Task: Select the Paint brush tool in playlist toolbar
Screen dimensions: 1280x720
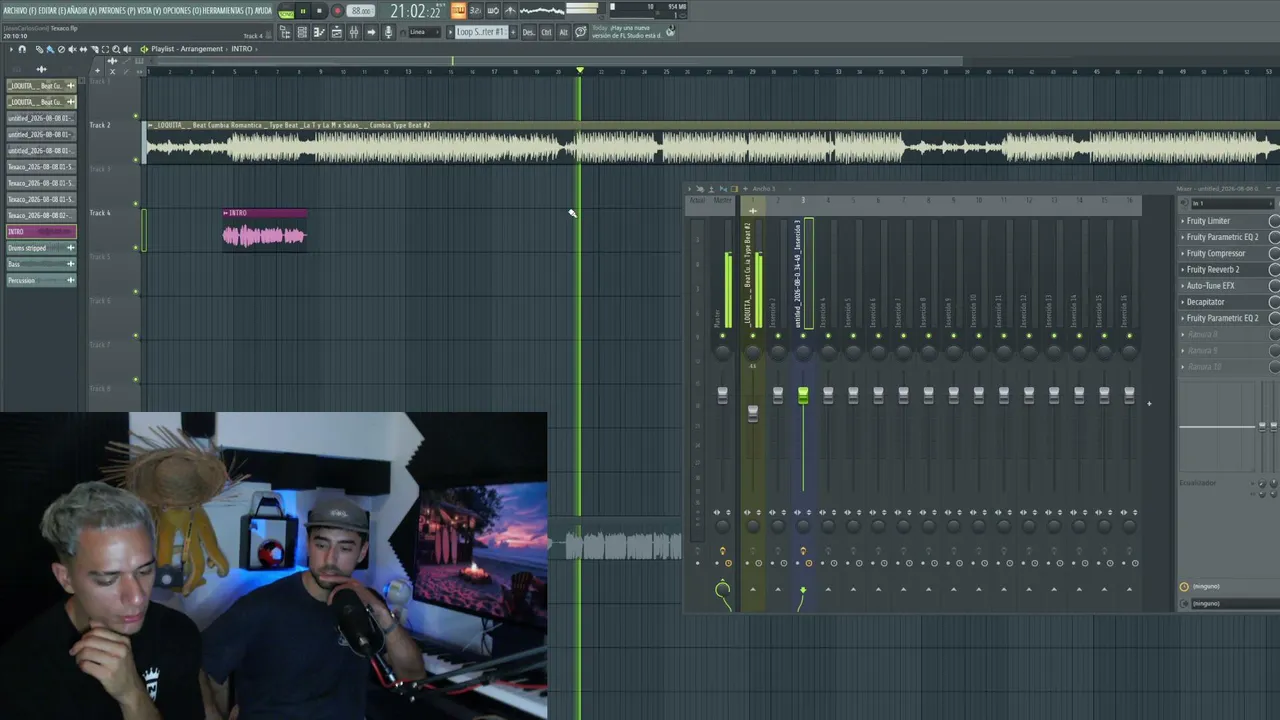Action: tap(50, 49)
